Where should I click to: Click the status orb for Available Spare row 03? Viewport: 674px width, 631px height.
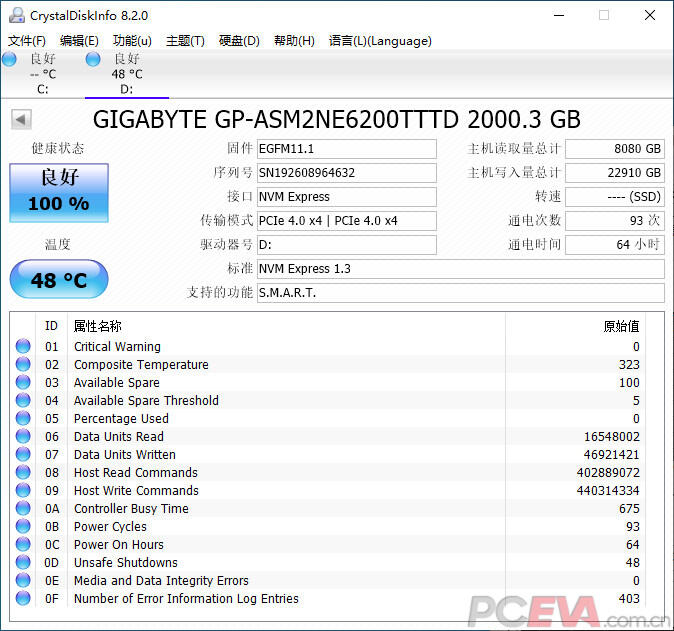(23, 382)
